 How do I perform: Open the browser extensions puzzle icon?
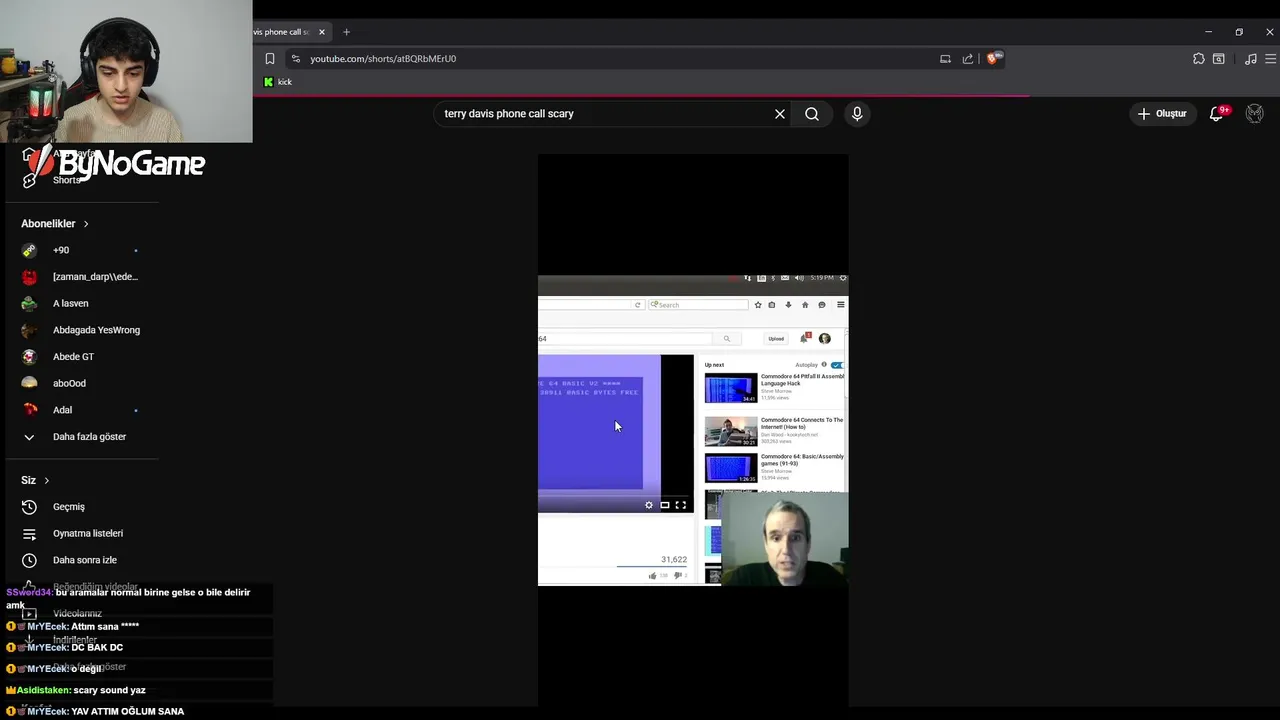[1198, 59]
